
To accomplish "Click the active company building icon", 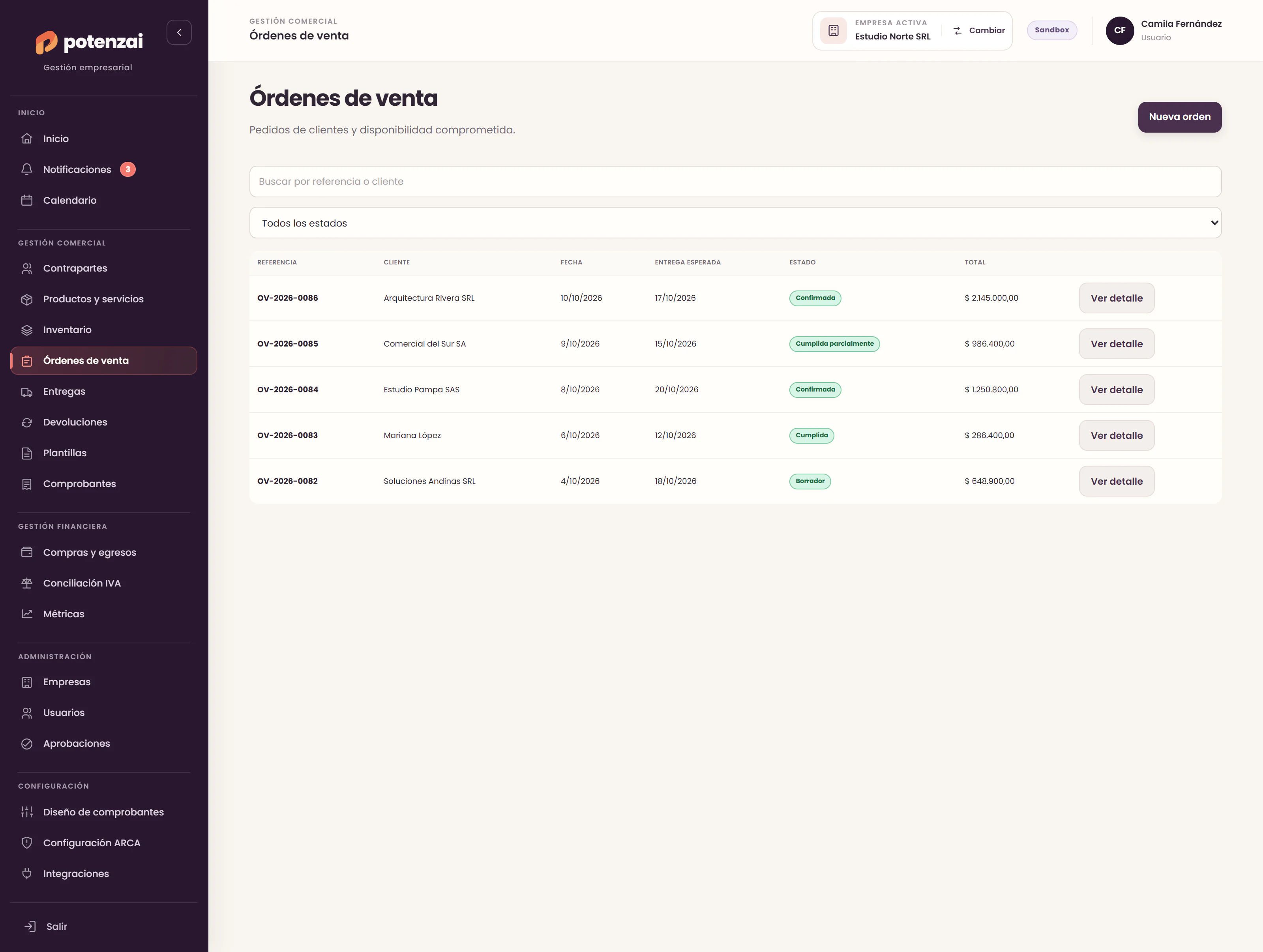I will click(834, 31).
